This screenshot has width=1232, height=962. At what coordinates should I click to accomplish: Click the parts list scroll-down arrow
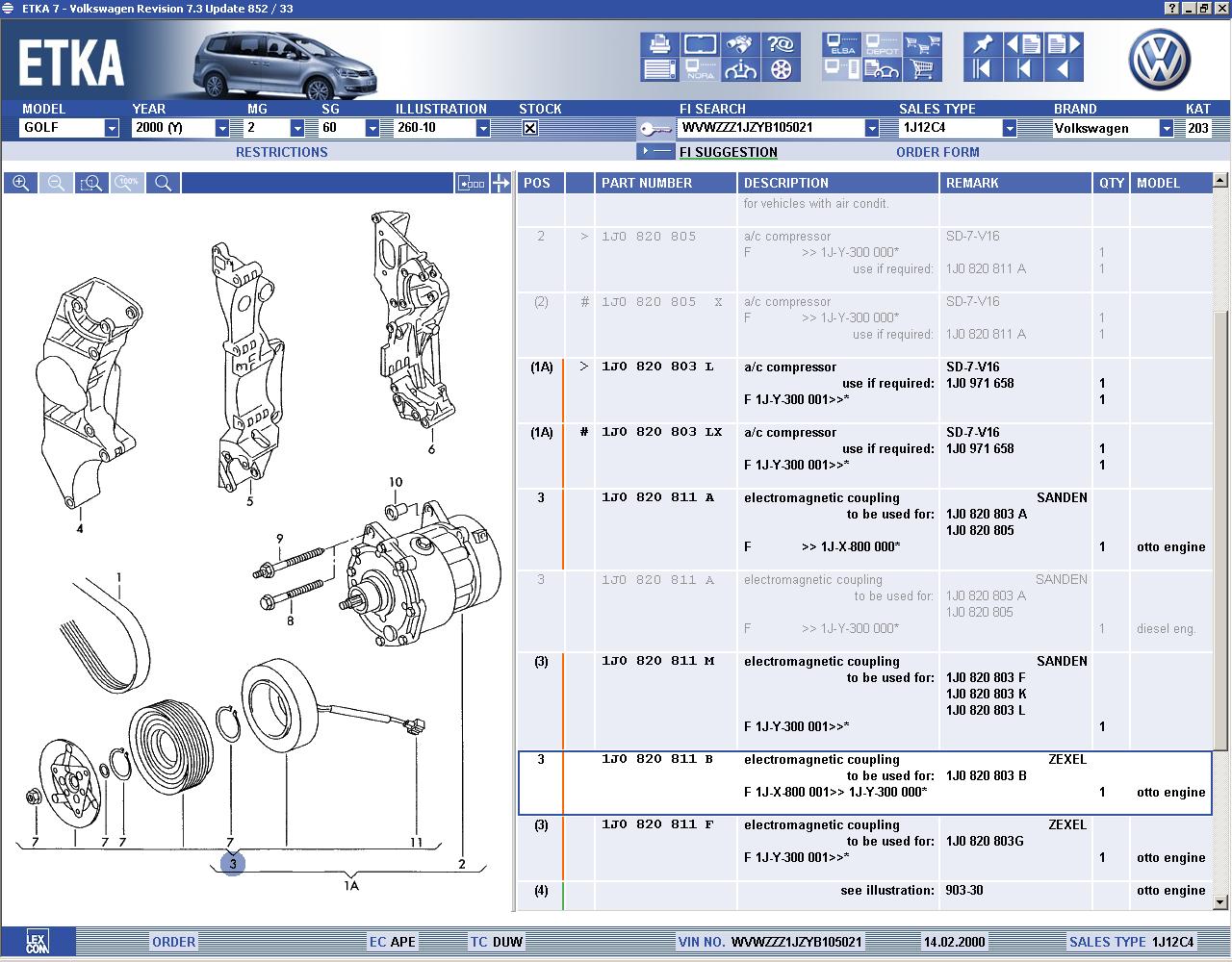point(1220,902)
